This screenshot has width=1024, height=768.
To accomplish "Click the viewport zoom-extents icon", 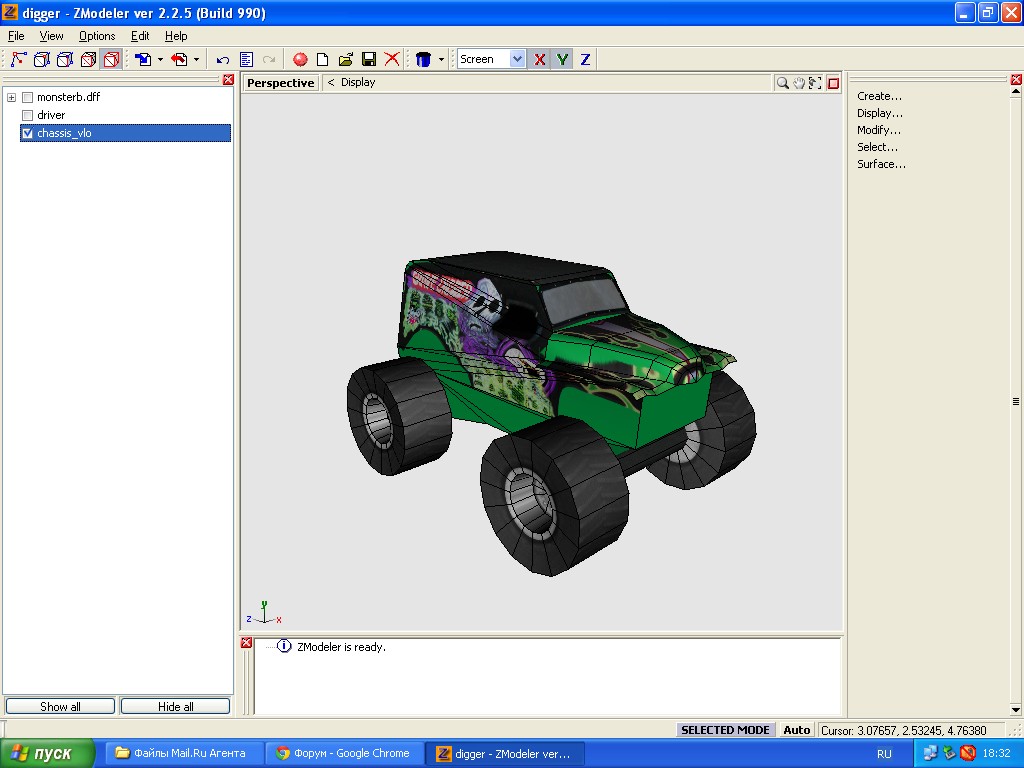I will point(815,83).
